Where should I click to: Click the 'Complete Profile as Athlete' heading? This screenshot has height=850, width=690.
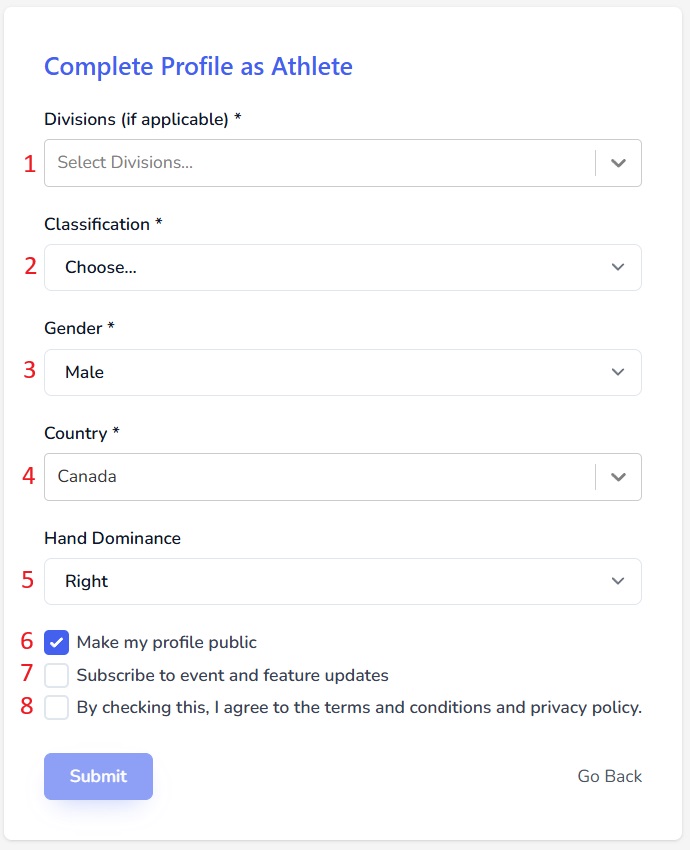pyautogui.click(x=198, y=67)
